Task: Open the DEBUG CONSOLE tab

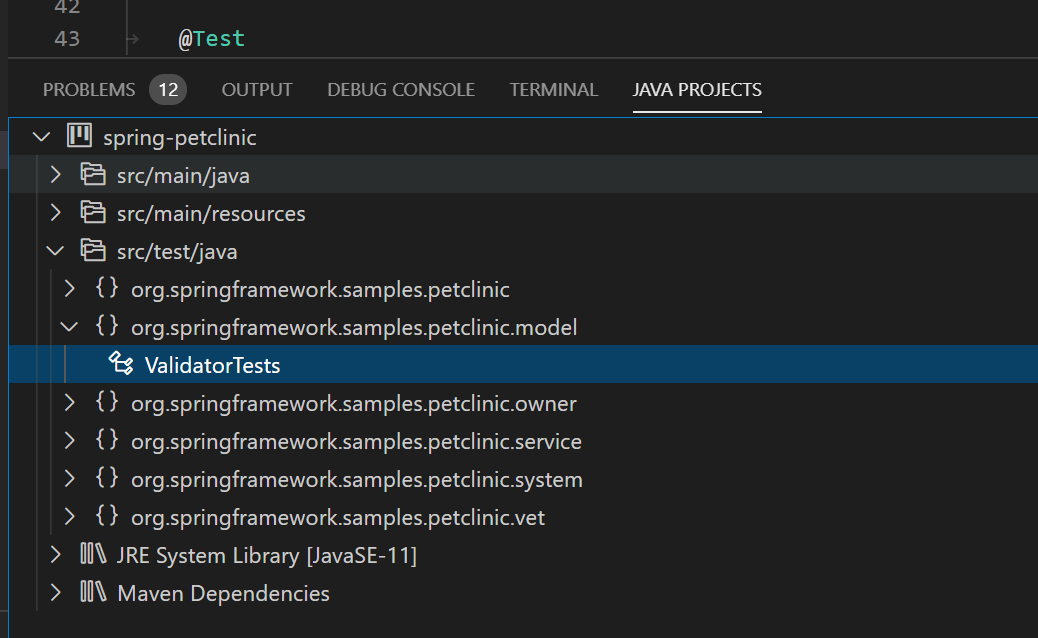Action: click(401, 89)
